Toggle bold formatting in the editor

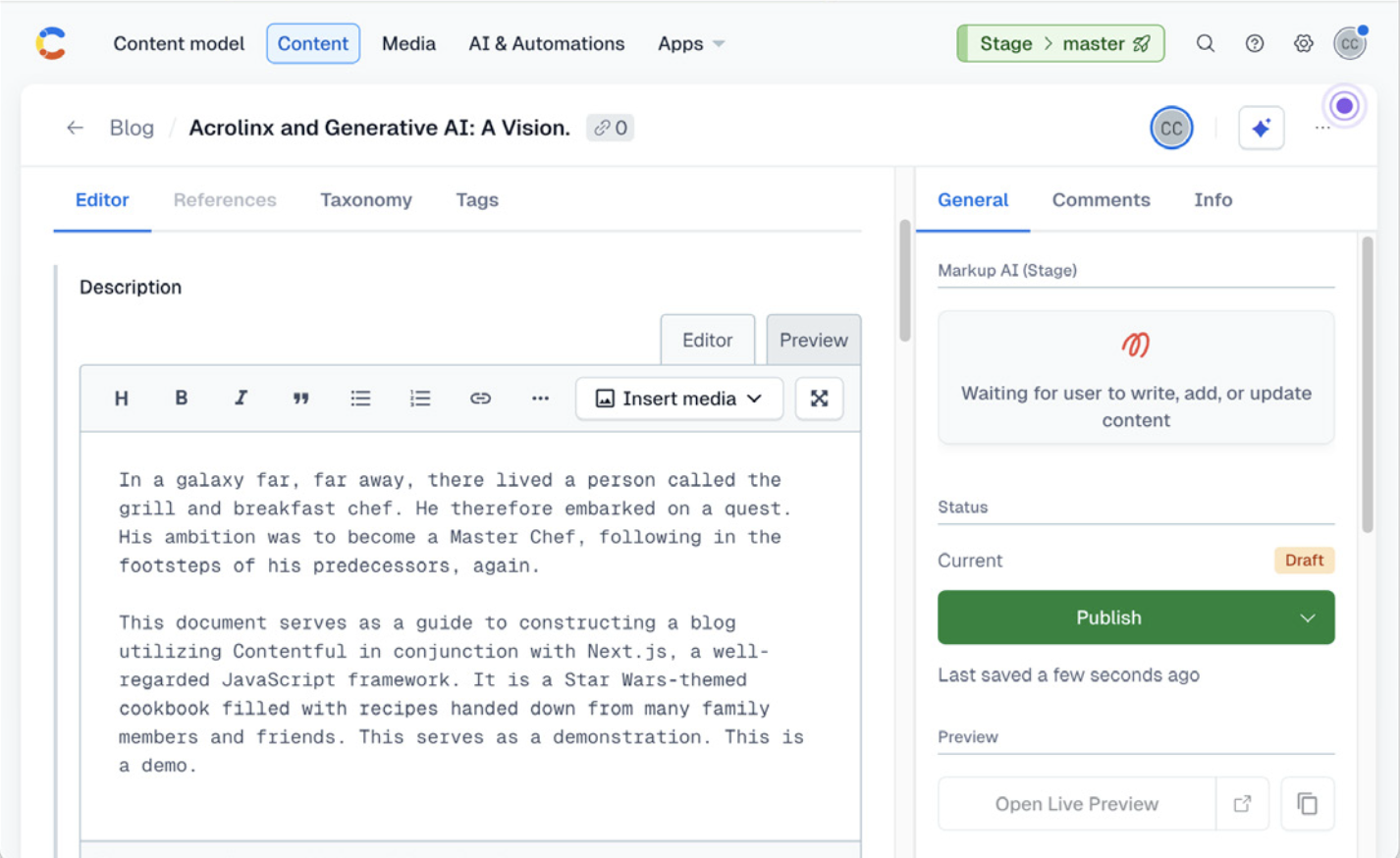181,398
